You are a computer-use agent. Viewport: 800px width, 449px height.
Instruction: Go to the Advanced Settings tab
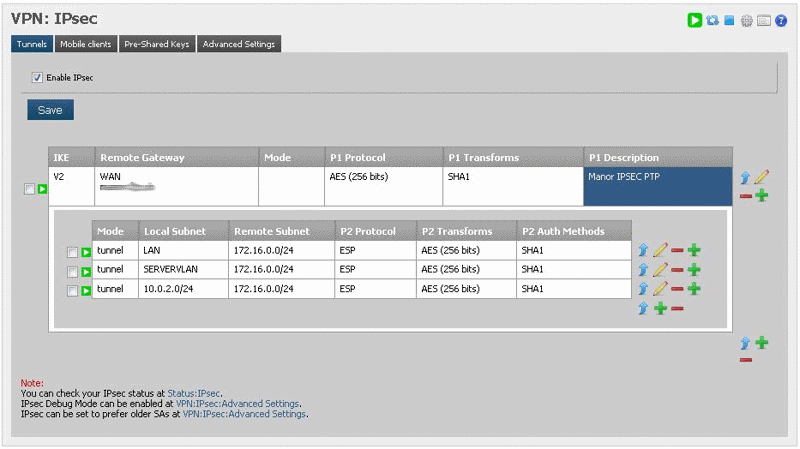[238, 44]
